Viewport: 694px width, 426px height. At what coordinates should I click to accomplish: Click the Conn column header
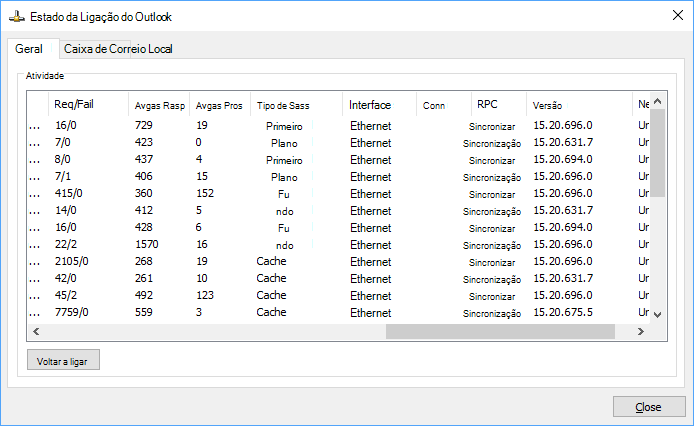(444, 105)
